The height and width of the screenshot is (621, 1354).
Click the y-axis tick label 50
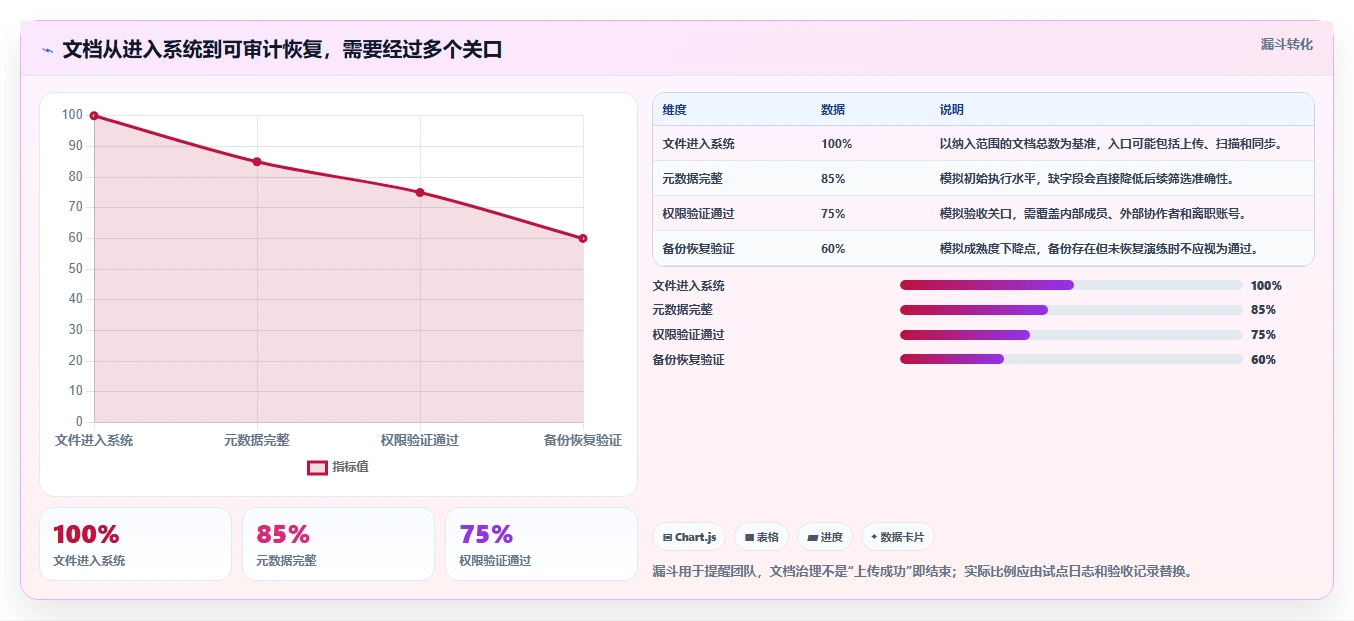[75, 269]
